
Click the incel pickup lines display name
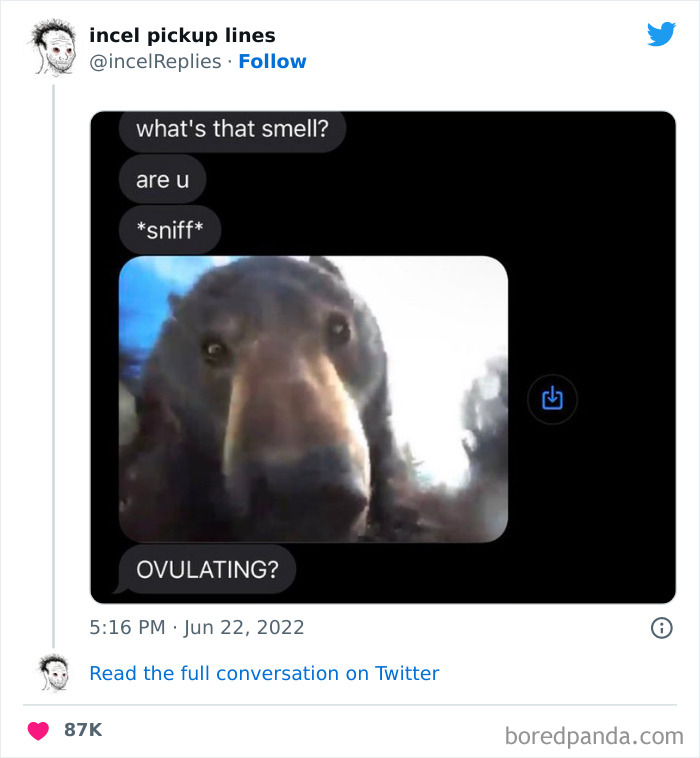[x=182, y=35]
